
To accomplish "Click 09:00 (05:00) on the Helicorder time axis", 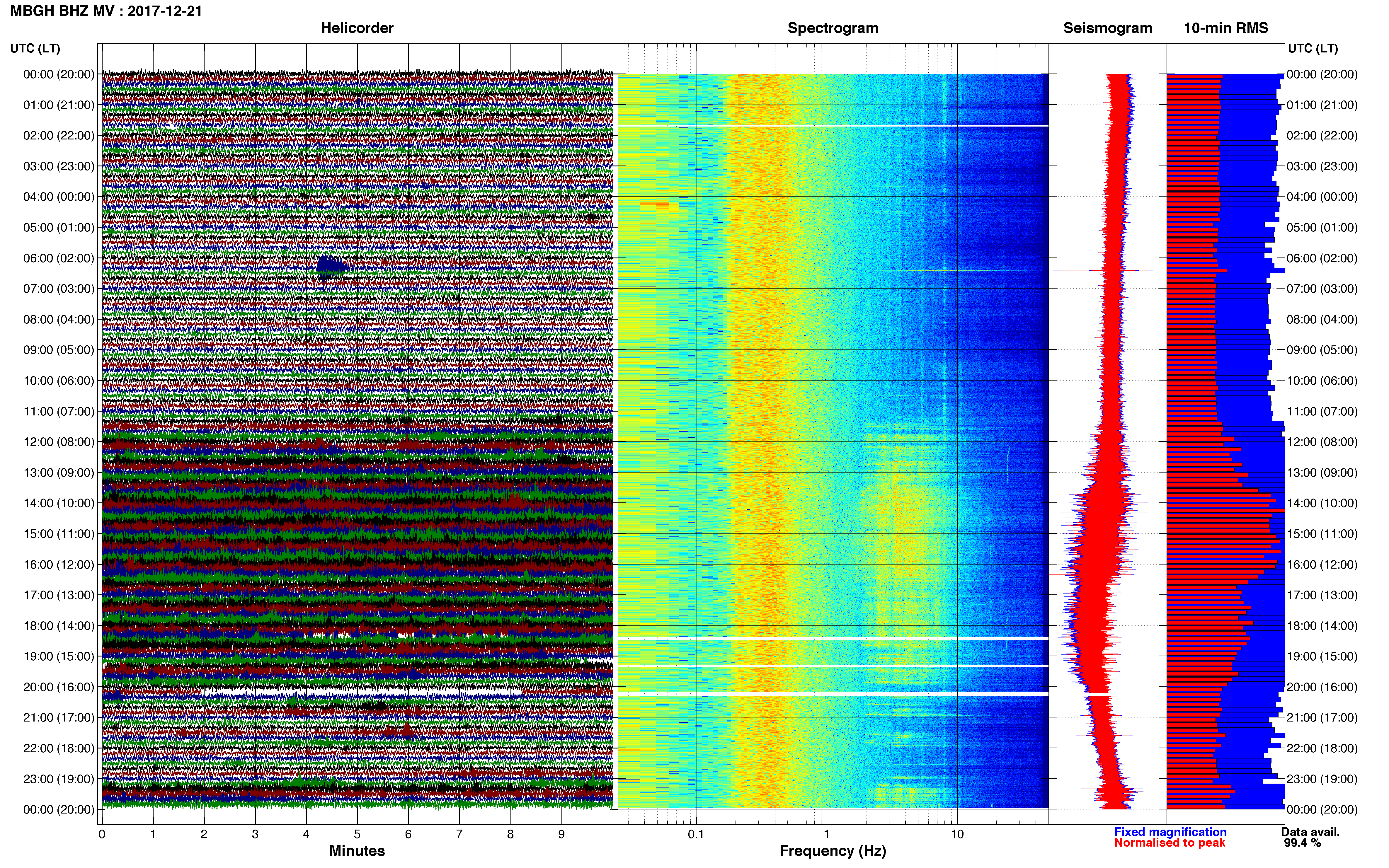I will pyautogui.click(x=59, y=350).
